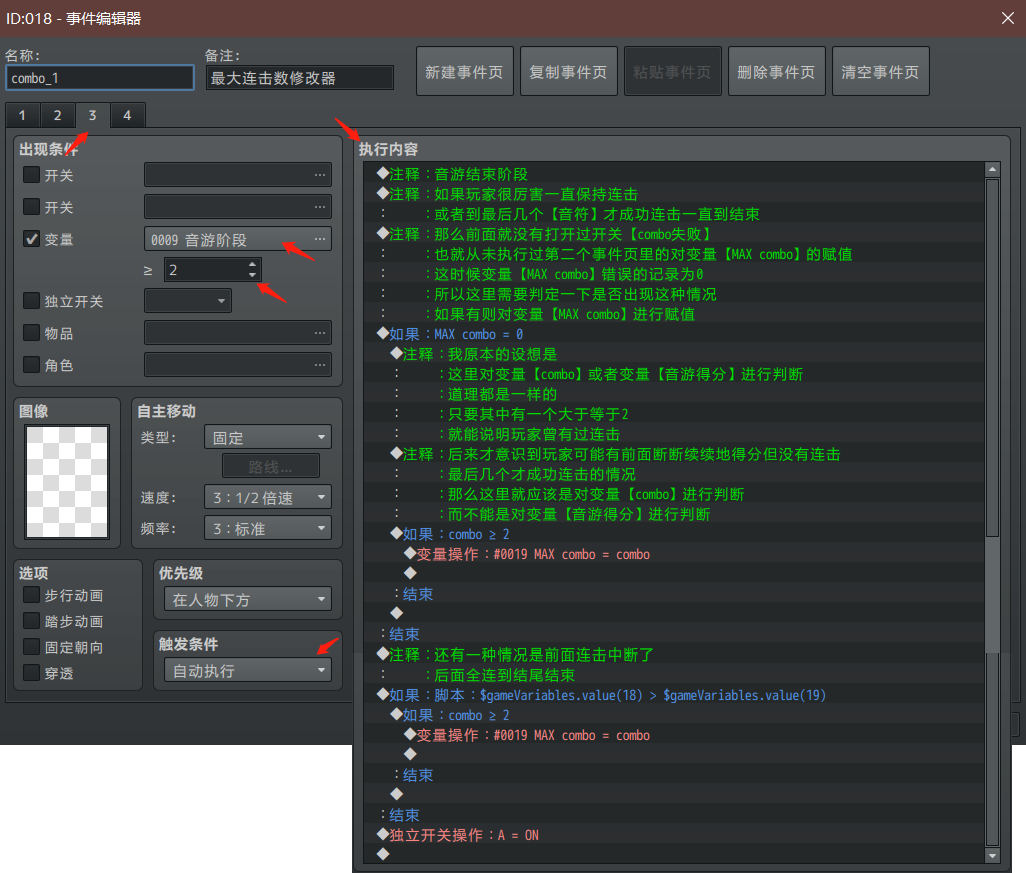Tick the 角色 condition checkbox
This screenshot has width=1026, height=873.
(x=31, y=365)
